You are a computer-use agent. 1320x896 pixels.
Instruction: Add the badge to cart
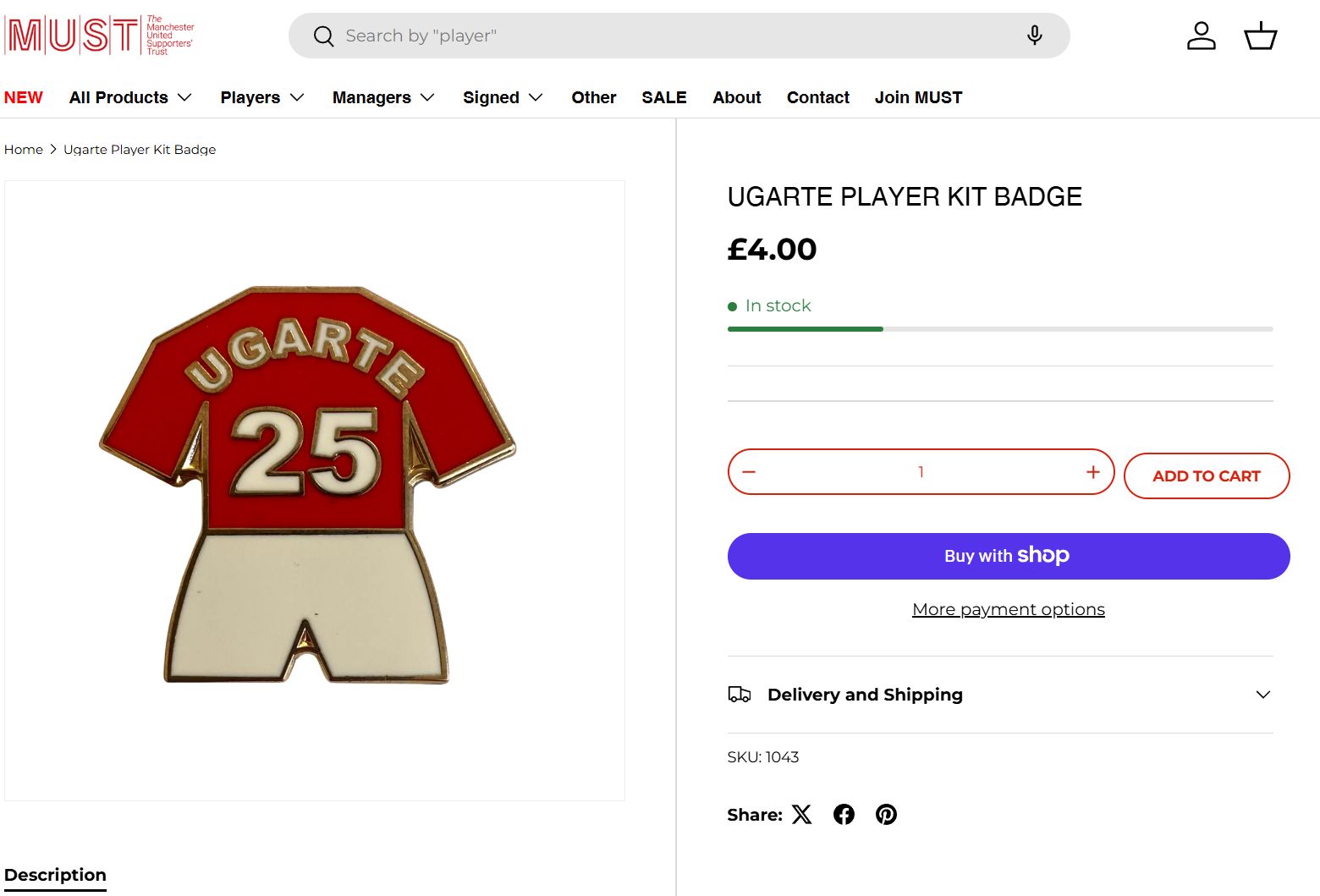coord(1206,476)
